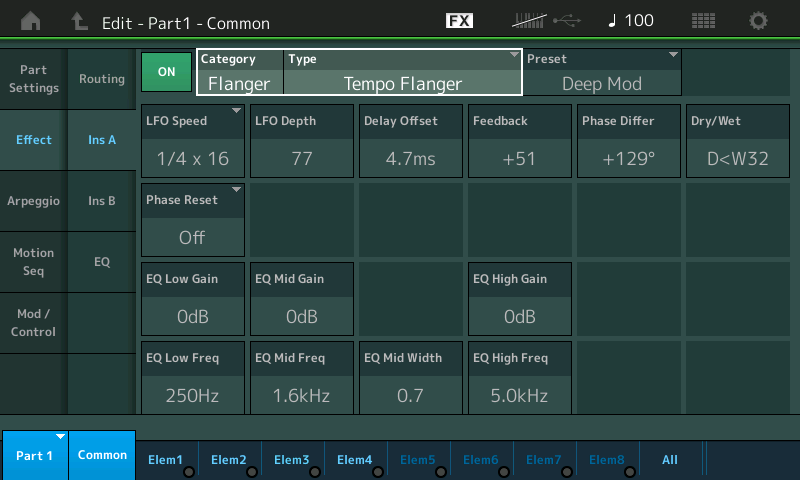Select the EQ Low Freq 250Hz parameter

[193, 378]
